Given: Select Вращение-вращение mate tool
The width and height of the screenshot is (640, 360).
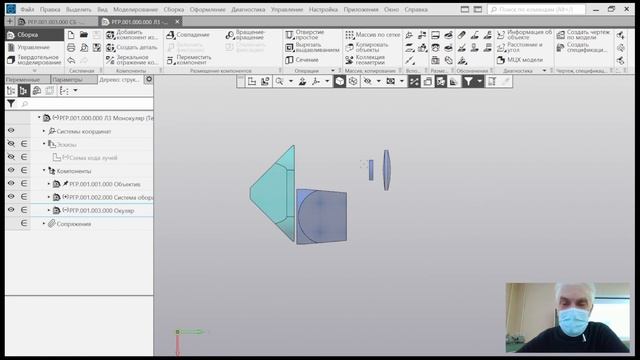Looking at the screenshot, I should point(246,35).
